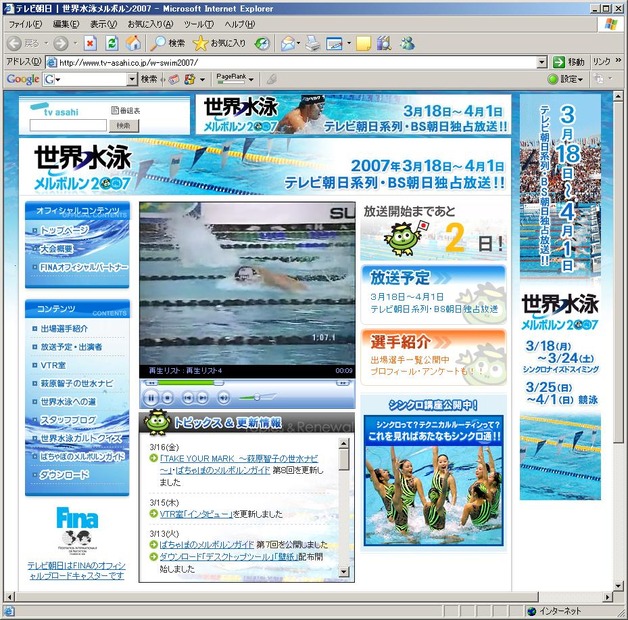Click the horizontal scrollbar right arrow
Screen dimensions: 628x620
[608, 597]
